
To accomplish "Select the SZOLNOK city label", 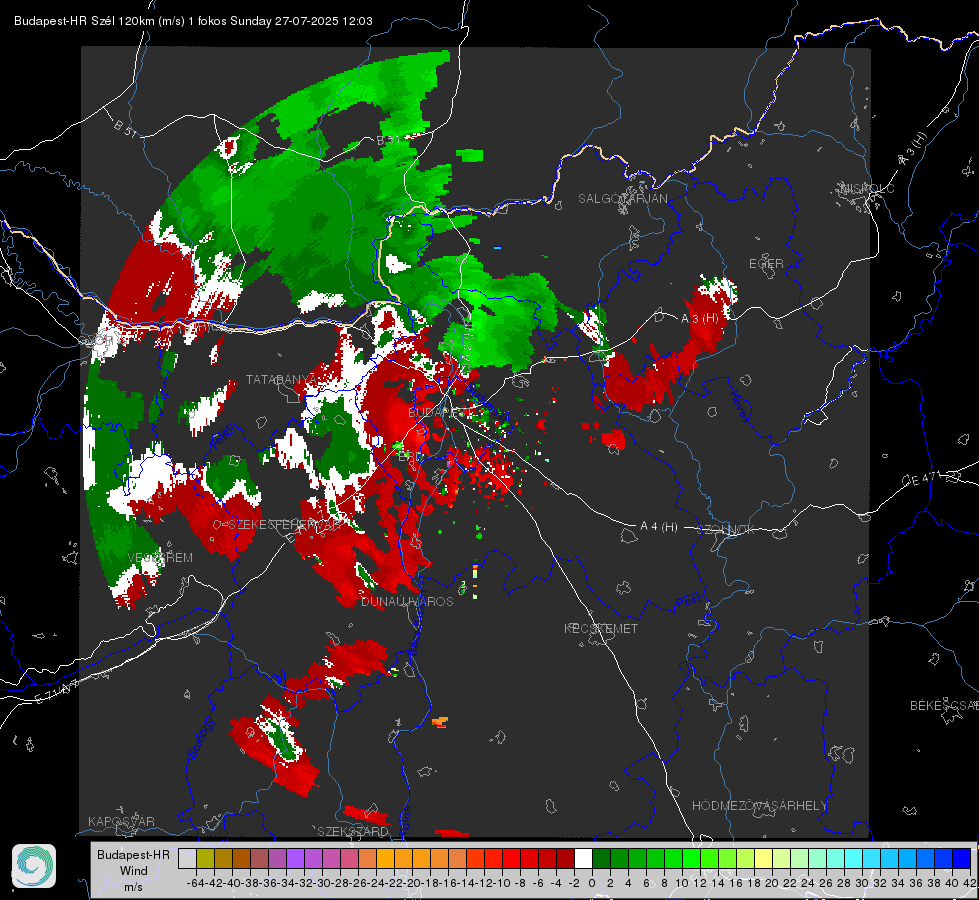I will (726, 530).
